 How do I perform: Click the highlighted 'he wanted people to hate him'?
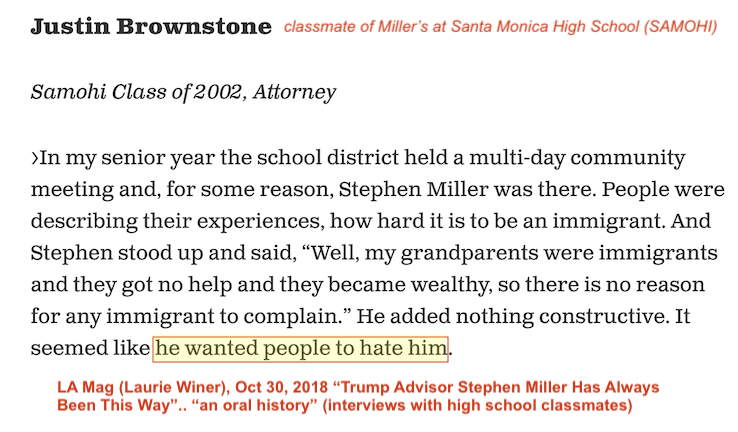300,349
